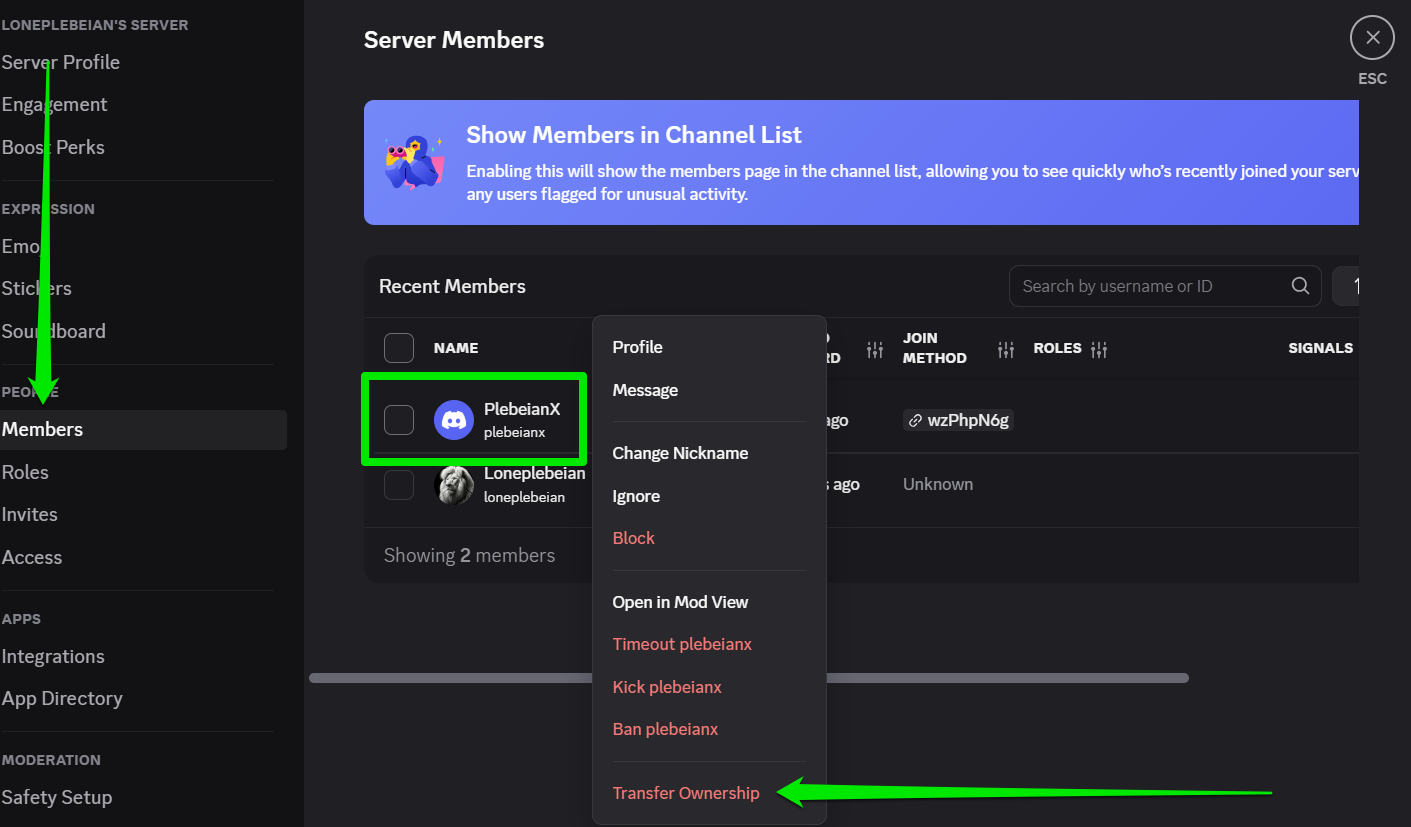Check the box next to Loneplebeian
The height and width of the screenshot is (827, 1411).
point(399,485)
